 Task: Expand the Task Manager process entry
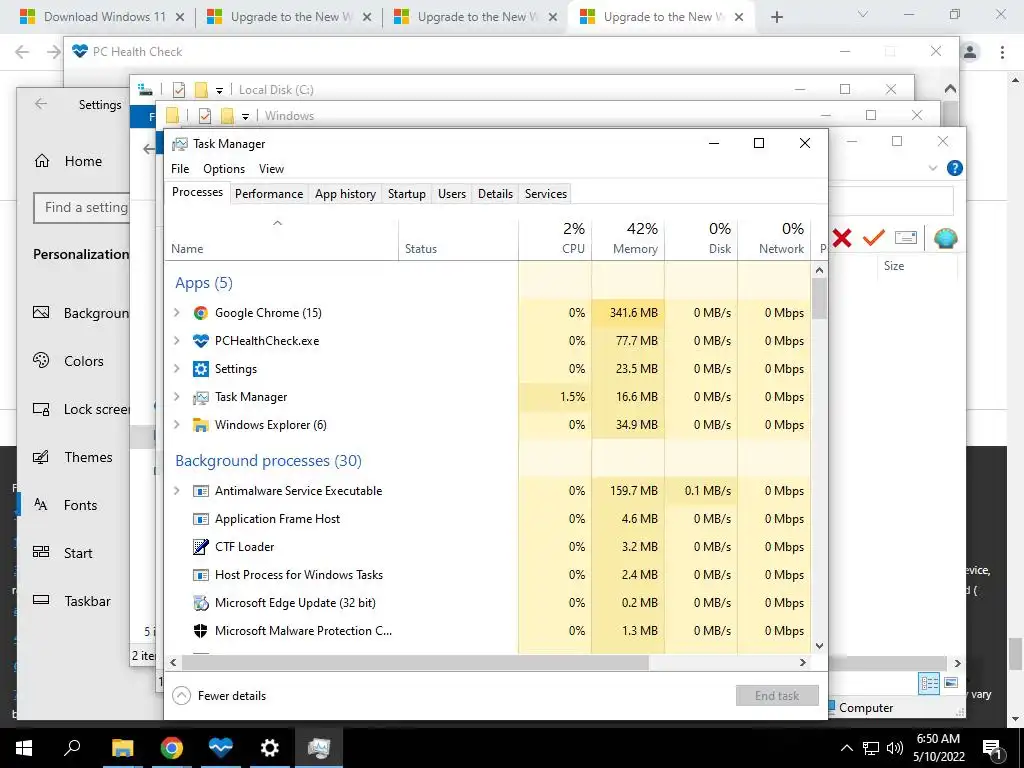pos(176,397)
